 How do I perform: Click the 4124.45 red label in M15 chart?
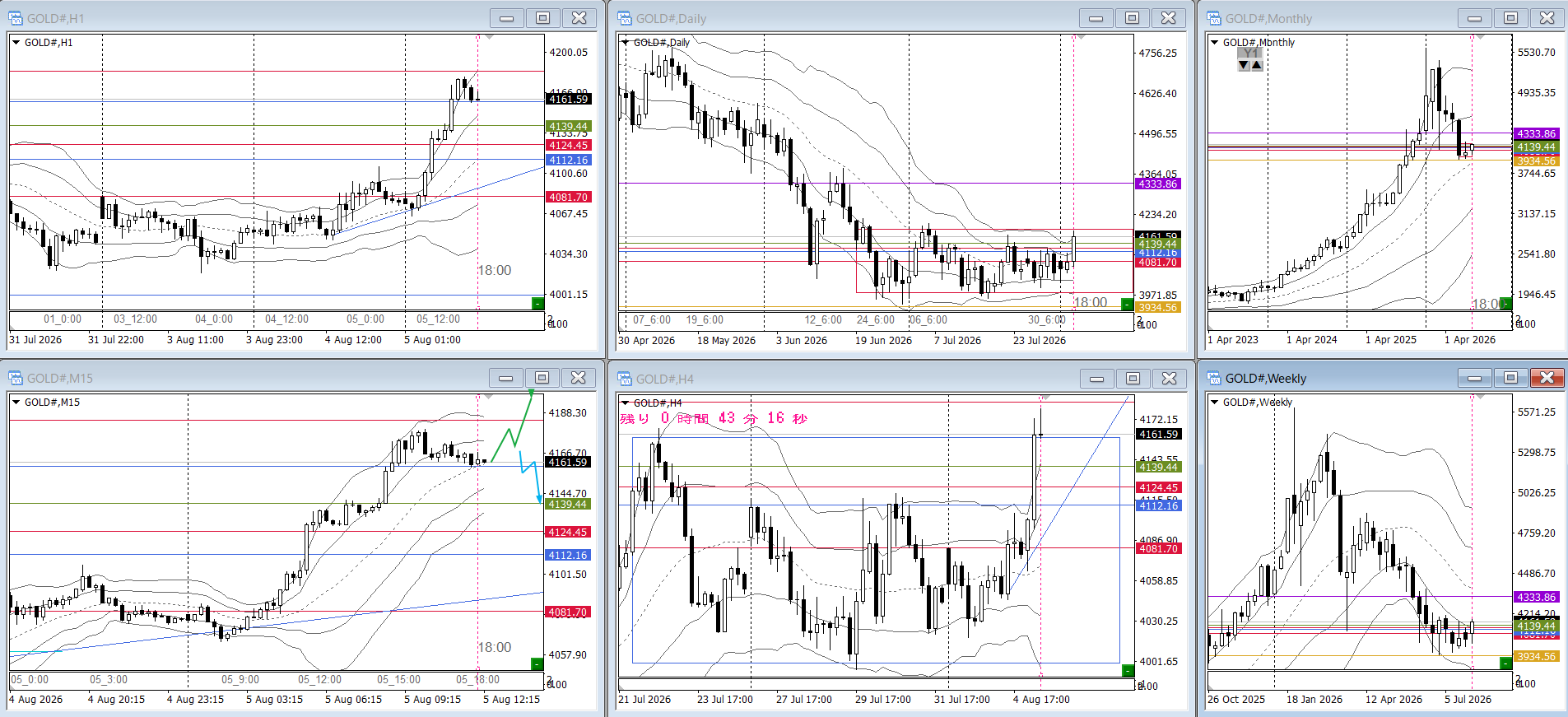point(568,533)
